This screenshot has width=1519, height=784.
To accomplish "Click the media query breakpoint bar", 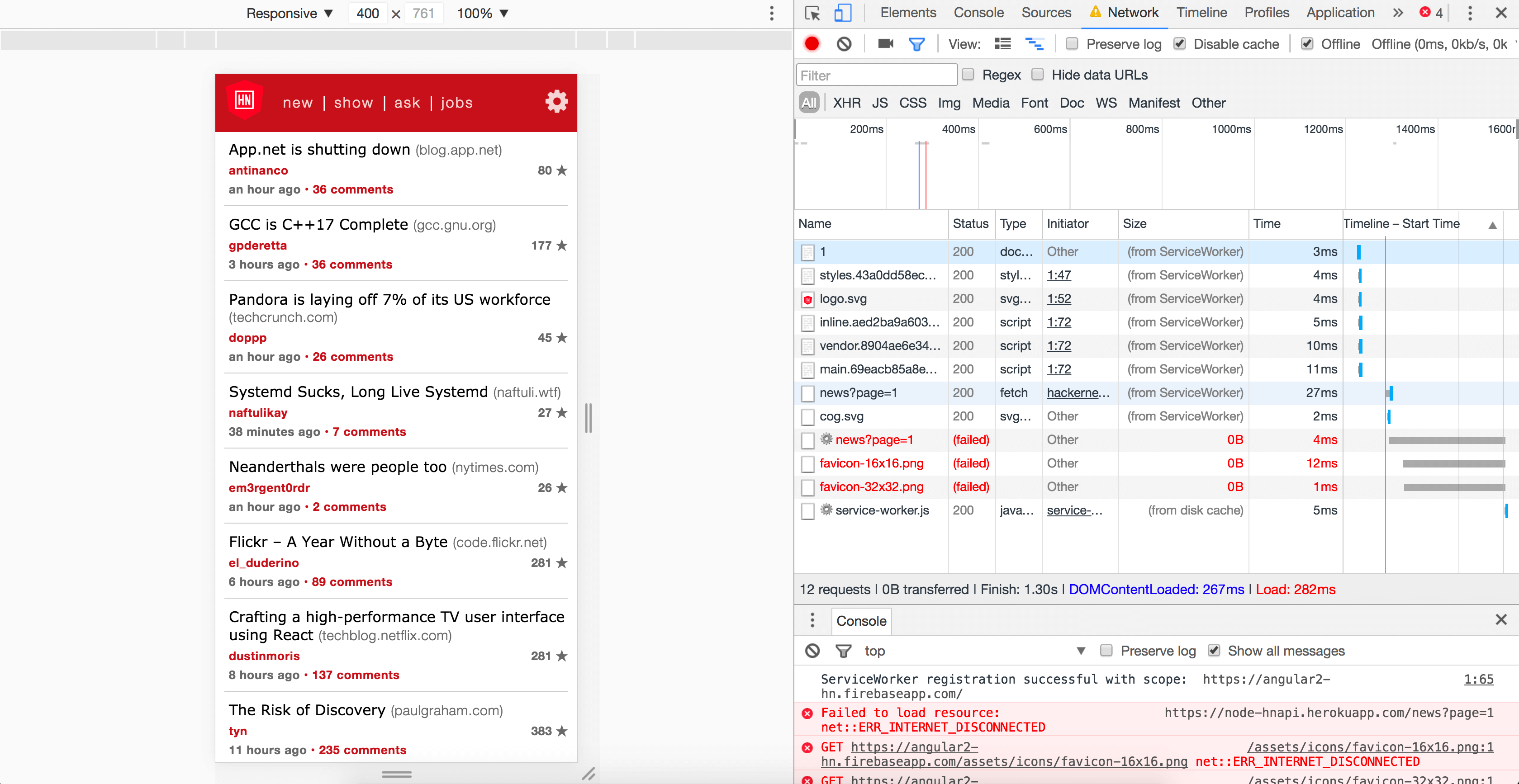I will [x=396, y=39].
